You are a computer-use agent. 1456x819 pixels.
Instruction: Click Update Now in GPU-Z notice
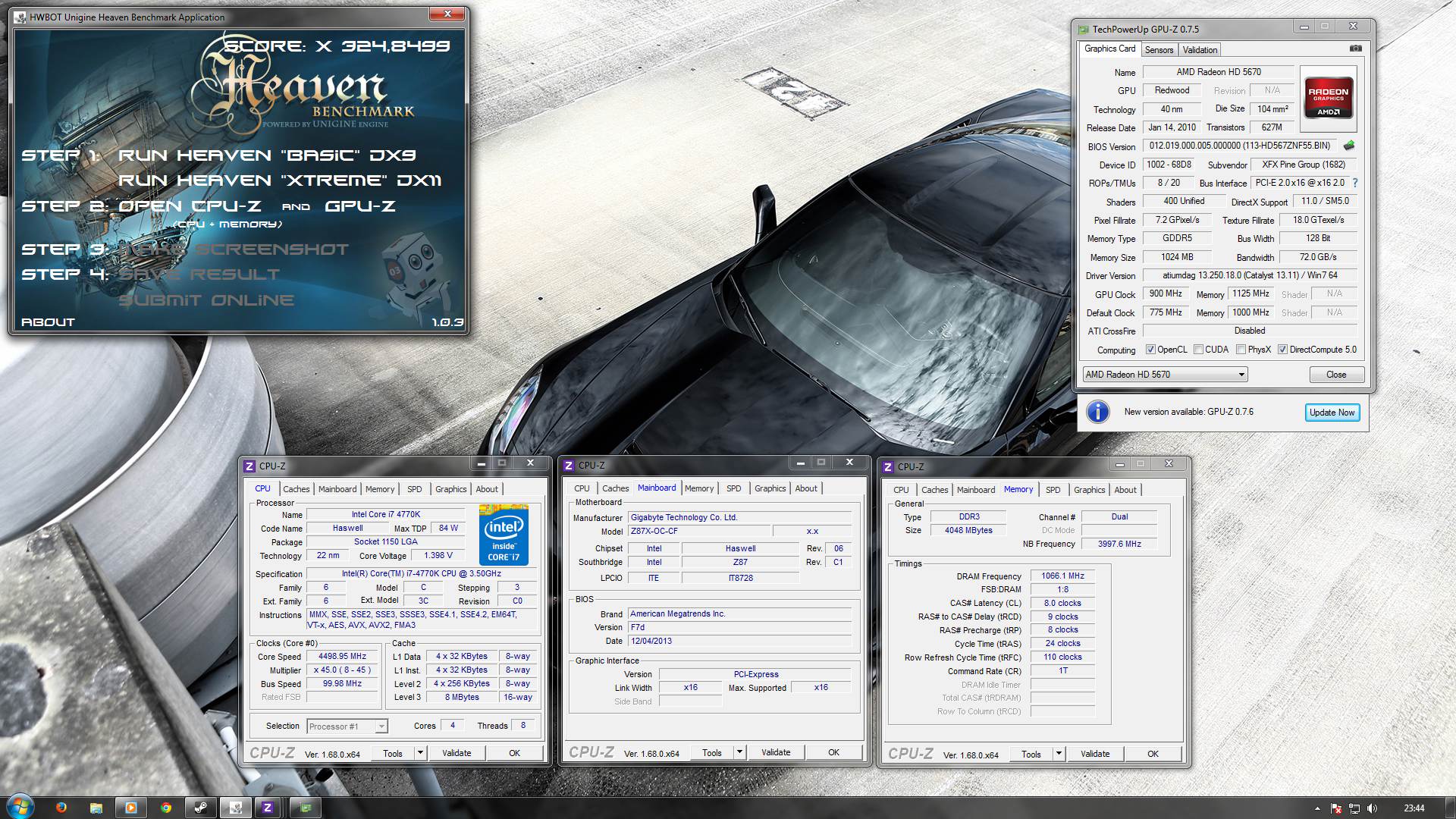coord(1332,413)
